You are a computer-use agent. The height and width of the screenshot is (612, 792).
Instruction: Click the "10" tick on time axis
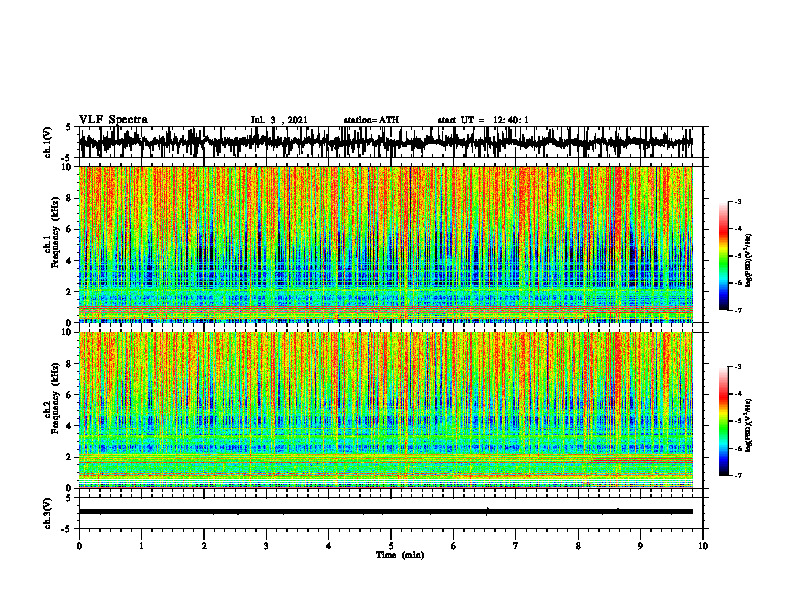[703, 546]
